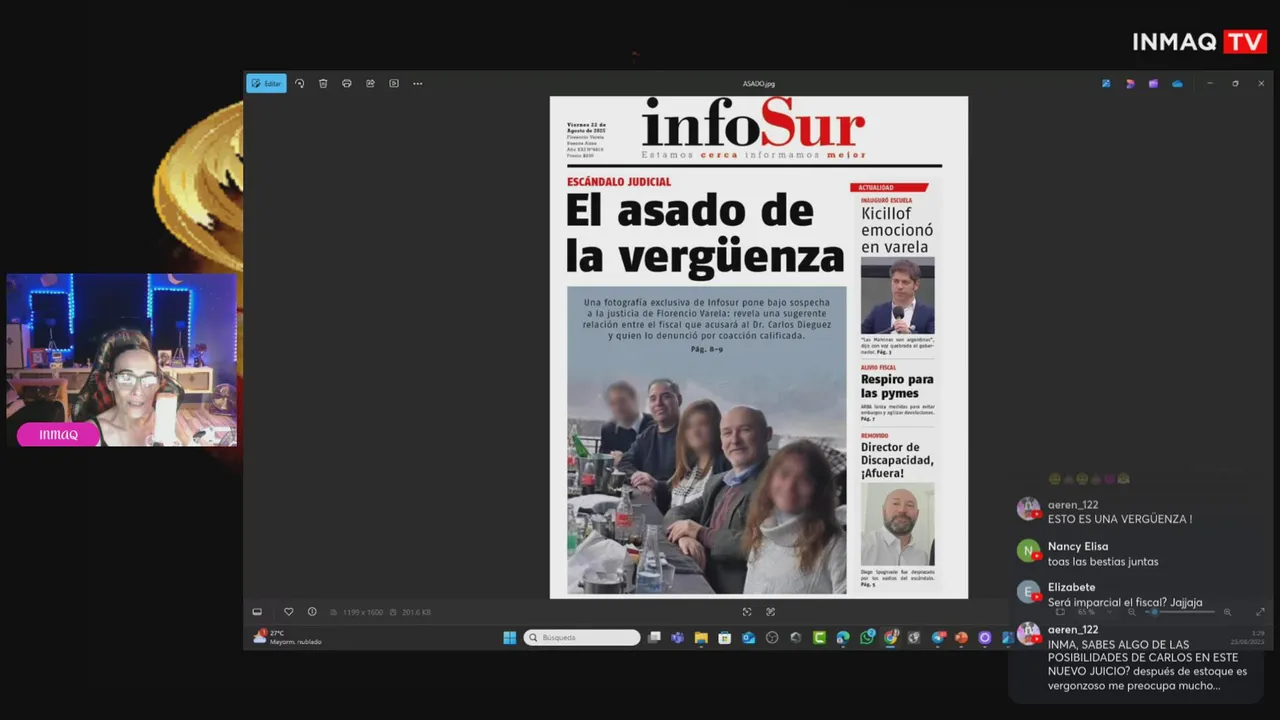1280x720 pixels.
Task: Open the Editar image editor
Action: [266, 83]
